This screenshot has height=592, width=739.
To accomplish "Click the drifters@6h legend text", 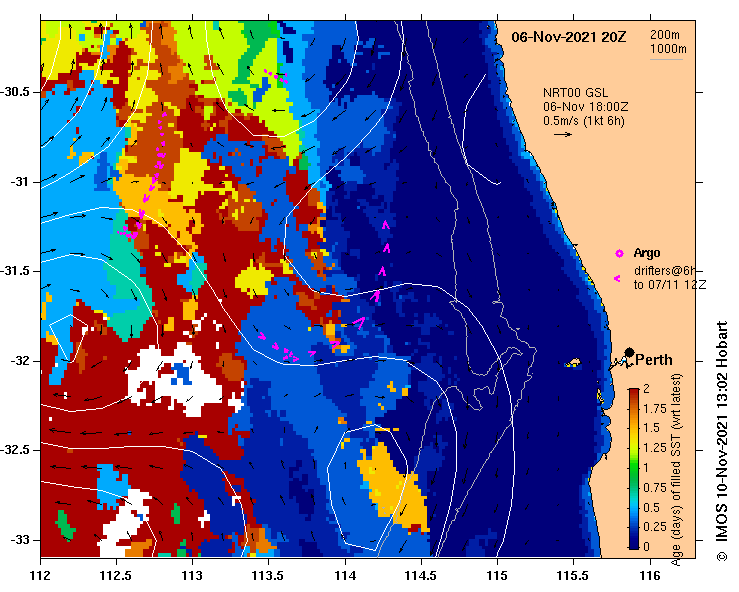I will coord(665,271).
